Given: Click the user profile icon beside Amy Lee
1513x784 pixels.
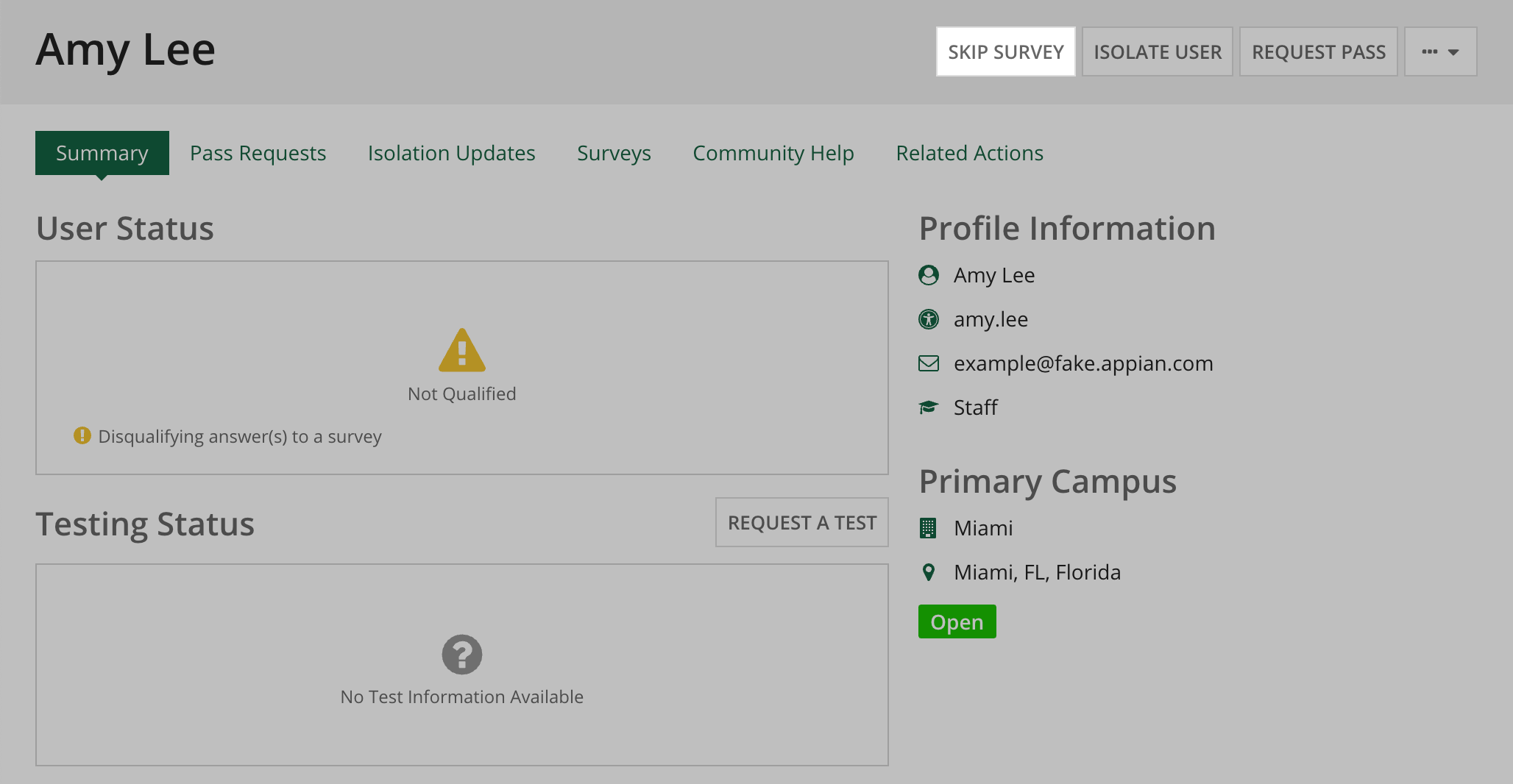Looking at the screenshot, I should [929, 275].
